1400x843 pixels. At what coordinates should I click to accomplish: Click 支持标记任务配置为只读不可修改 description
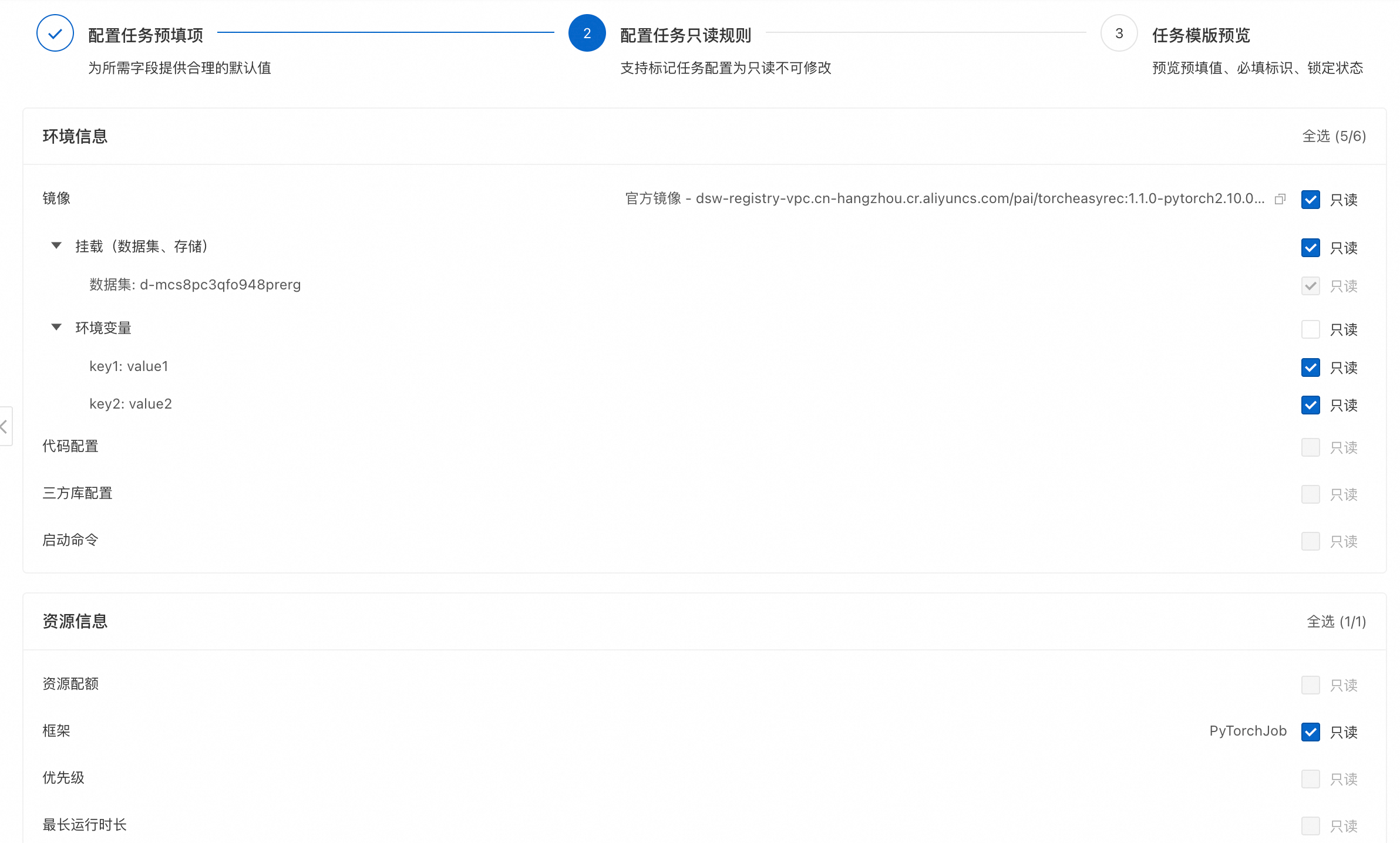[x=726, y=68]
